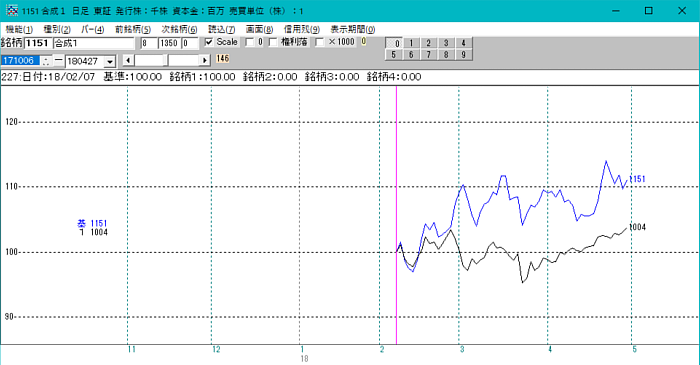Open the 機能(1) menu

click(19, 29)
